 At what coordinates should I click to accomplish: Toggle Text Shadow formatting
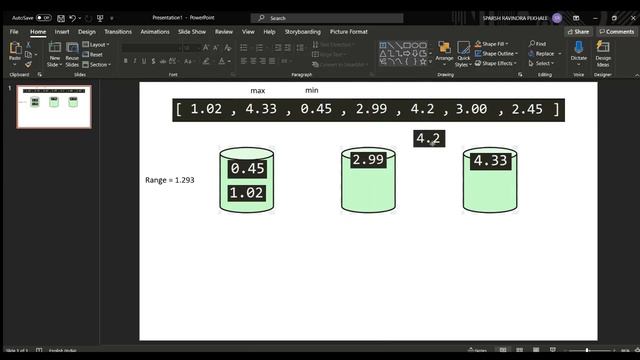coord(153,61)
